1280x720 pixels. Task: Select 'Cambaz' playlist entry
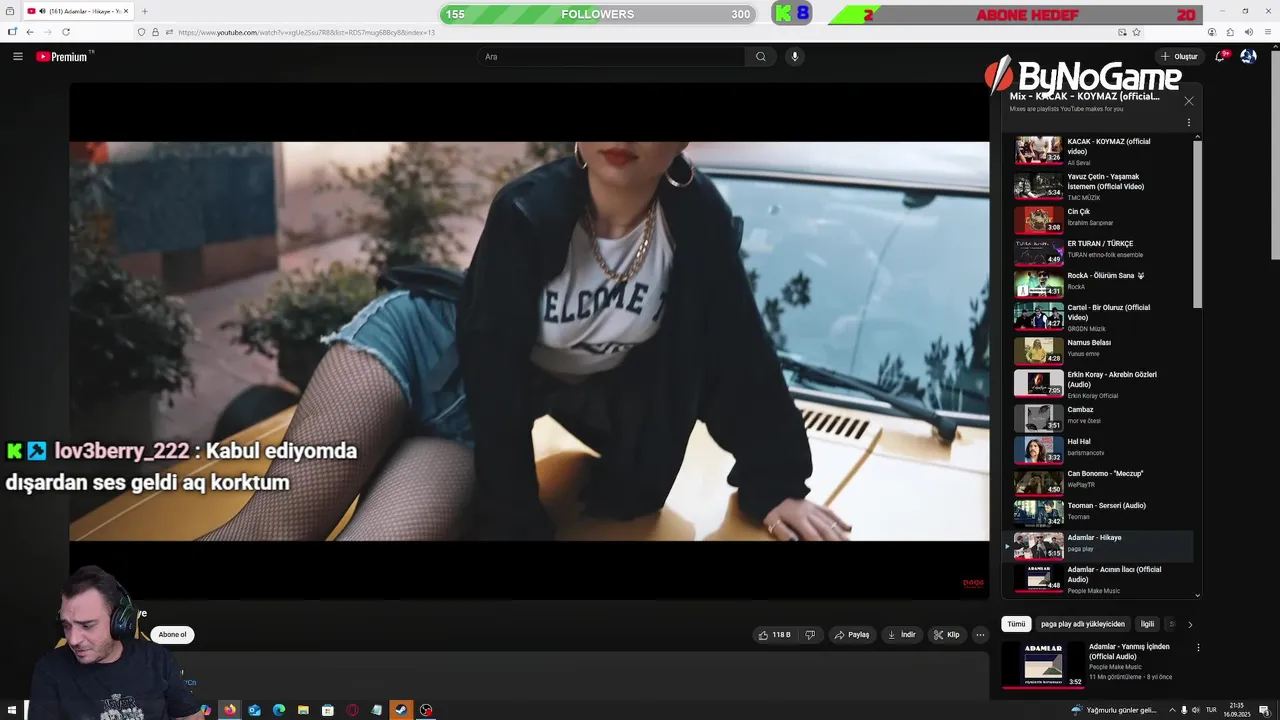1098,417
